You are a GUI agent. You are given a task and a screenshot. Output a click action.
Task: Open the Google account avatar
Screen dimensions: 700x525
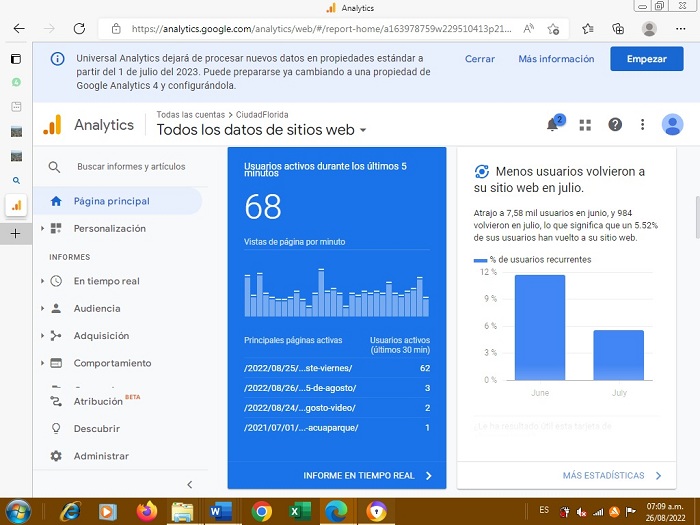coord(672,125)
